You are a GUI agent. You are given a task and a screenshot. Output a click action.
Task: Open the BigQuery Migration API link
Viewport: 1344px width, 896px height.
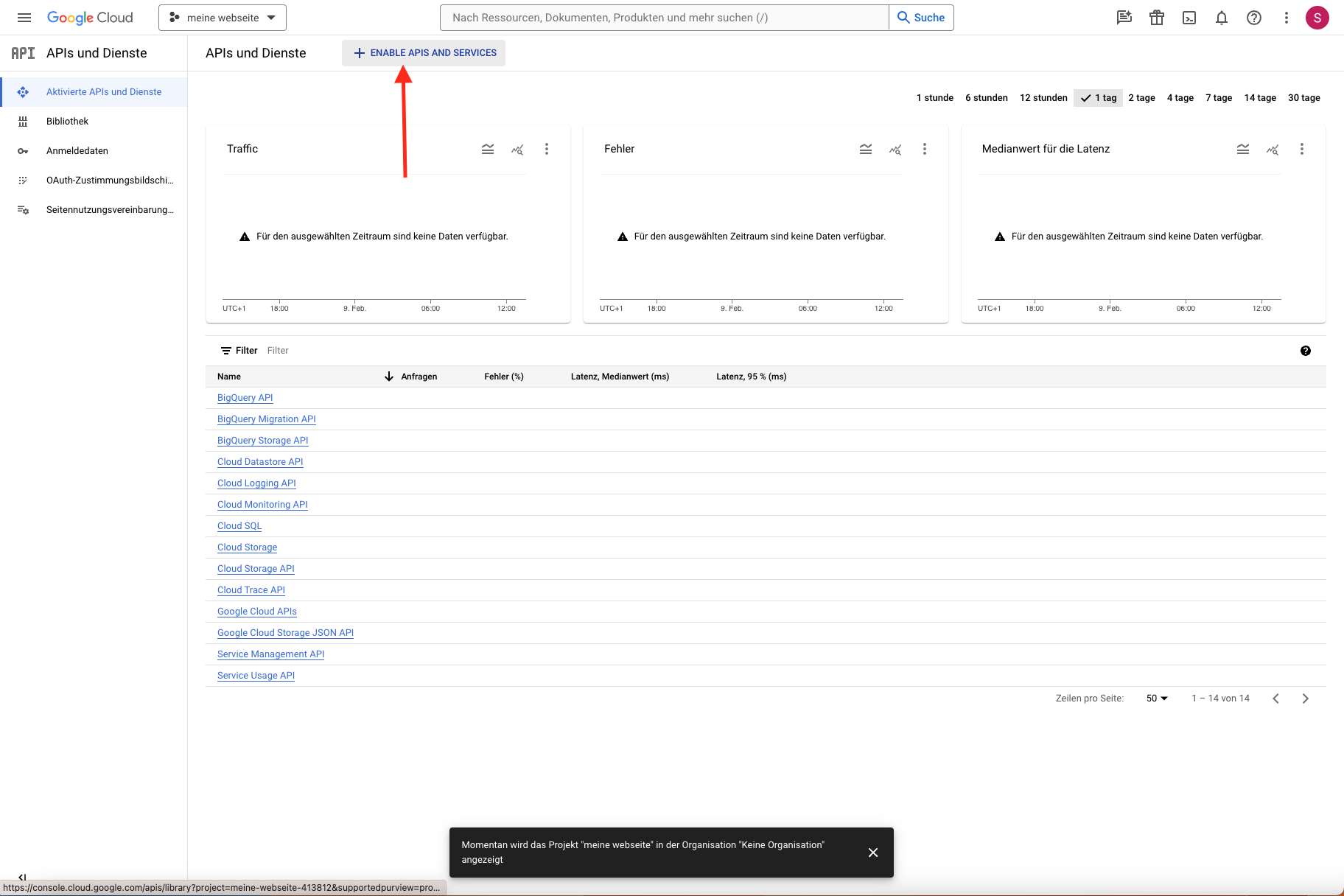[267, 419]
